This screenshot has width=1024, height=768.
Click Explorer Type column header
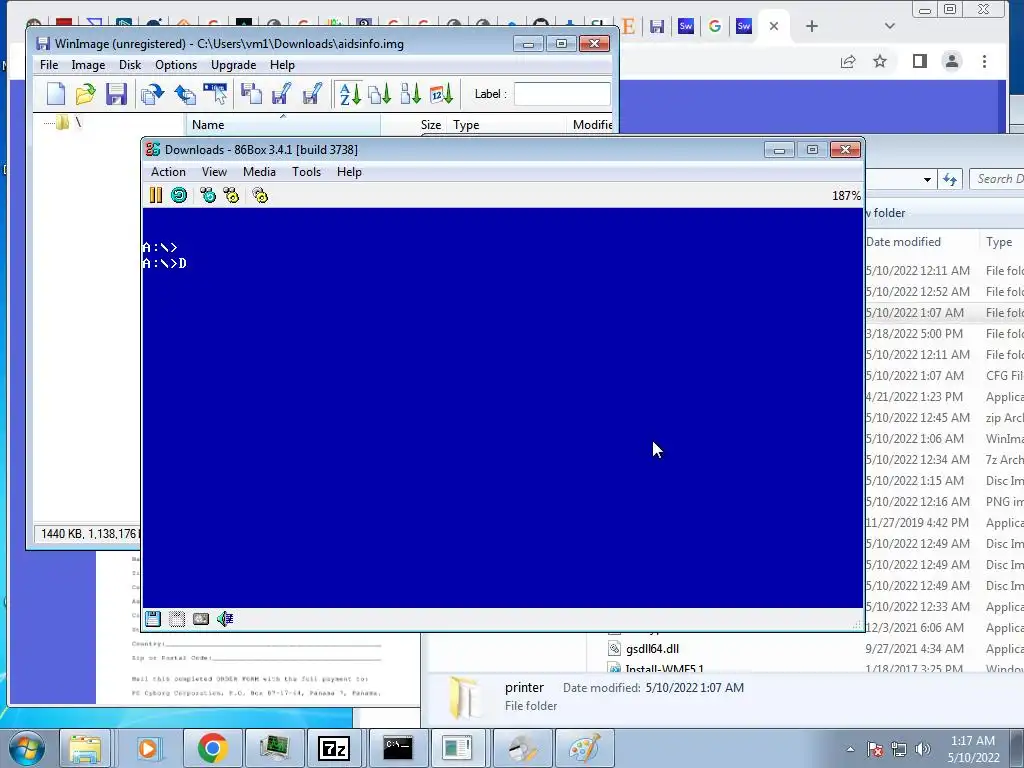(x=999, y=242)
